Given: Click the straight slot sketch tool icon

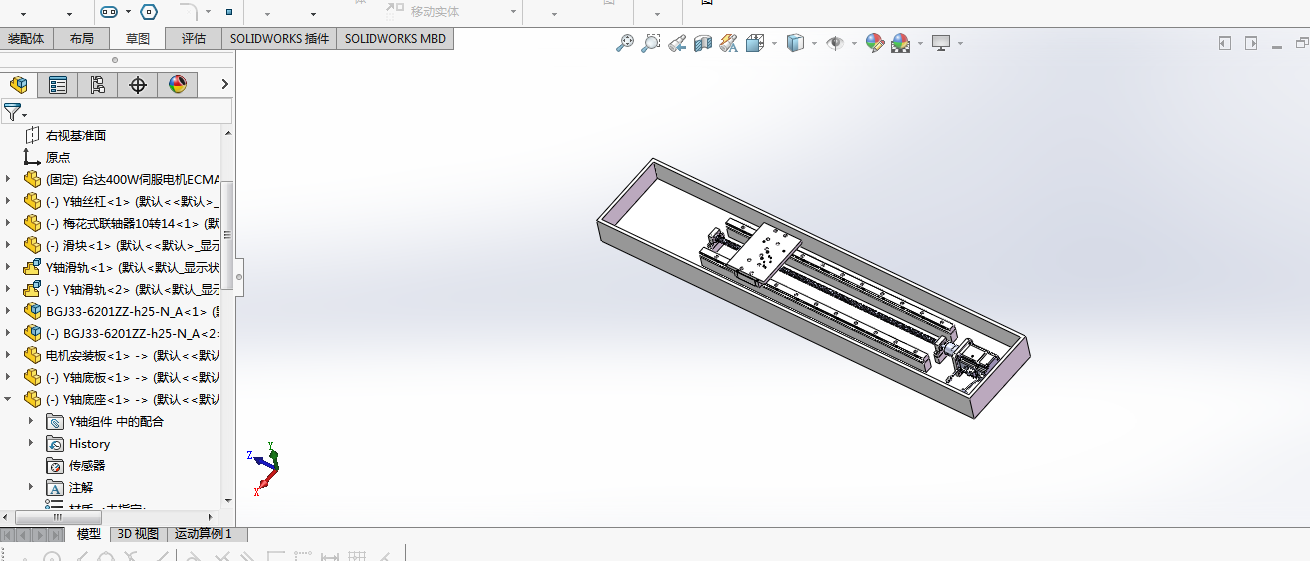Looking at the screenshot, I should pos(109,12).
